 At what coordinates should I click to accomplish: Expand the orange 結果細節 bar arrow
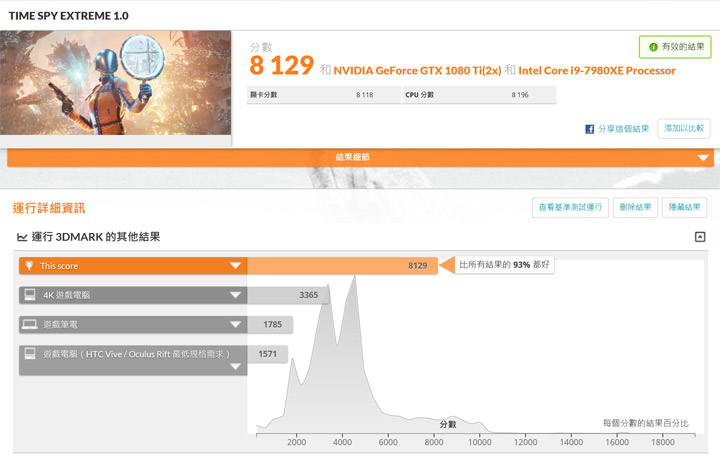click(x=703, y=158)
